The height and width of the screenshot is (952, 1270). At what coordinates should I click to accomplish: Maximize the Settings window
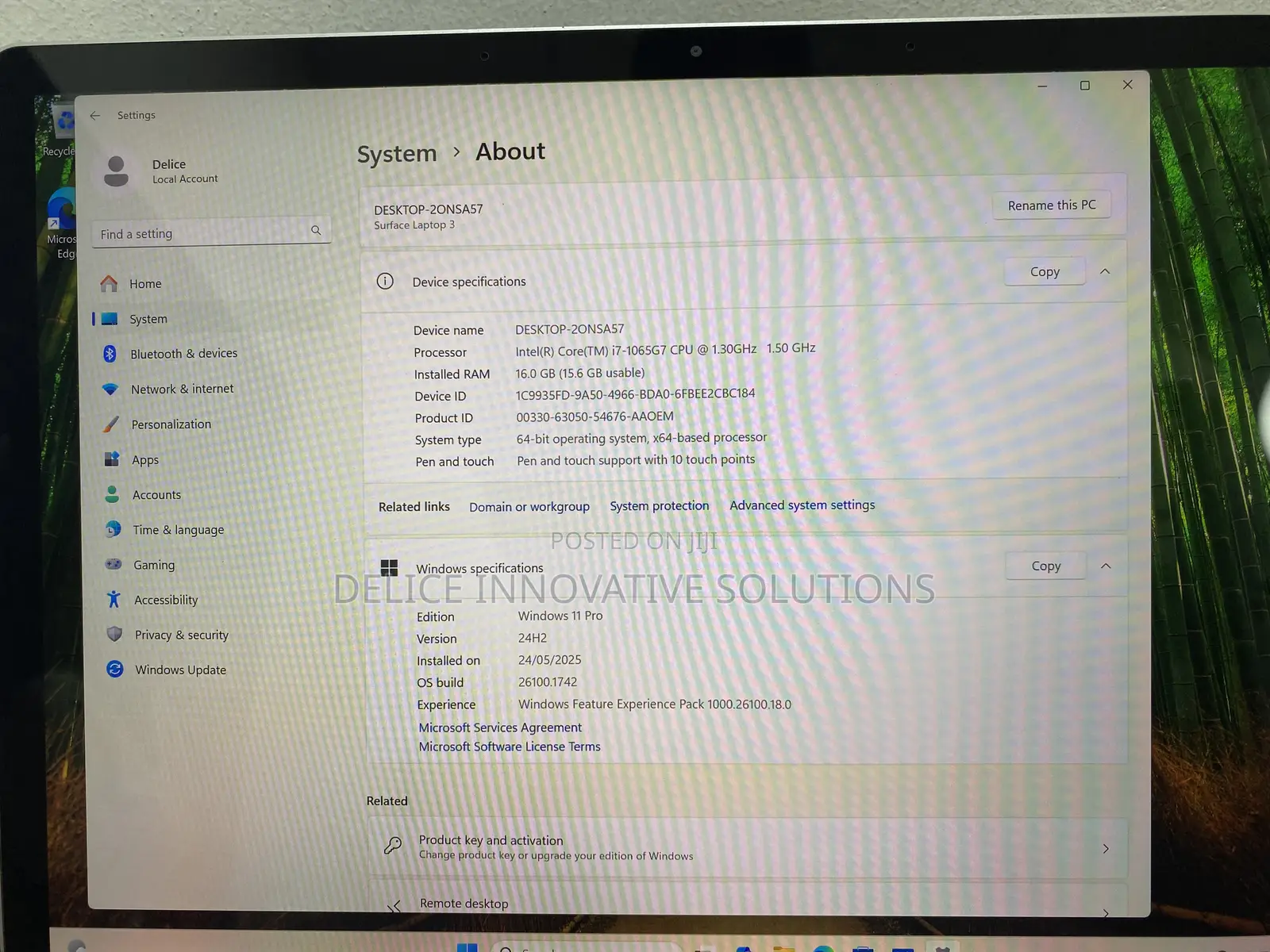tap(1085, 85)
